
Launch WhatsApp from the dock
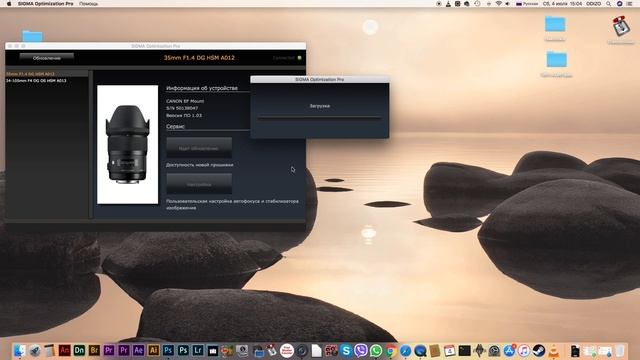pyautogui.click(x=376, y=350)
